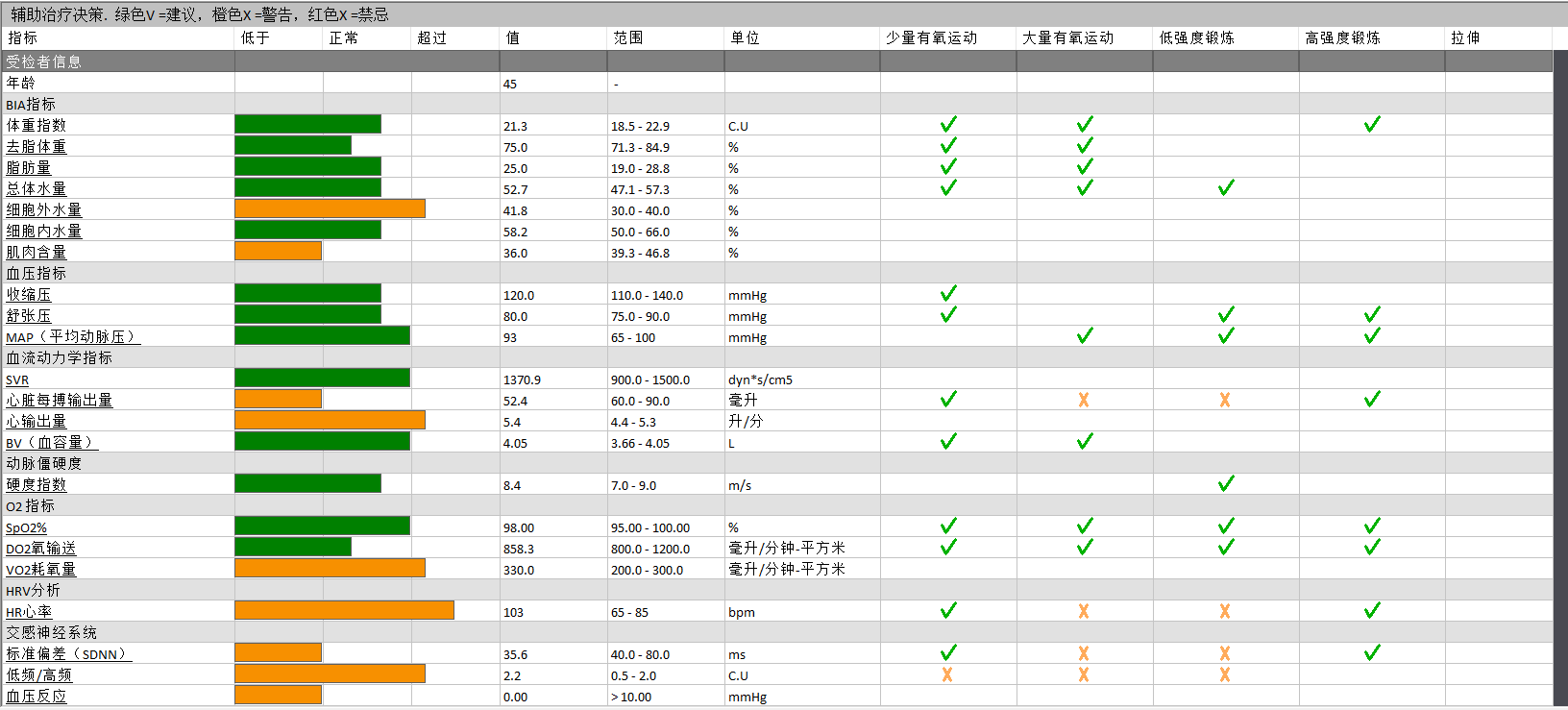Click the SDNN green check under 高强度锻炼
The height and width of the screenshot is (710, 1568).
coord(1372,653)
